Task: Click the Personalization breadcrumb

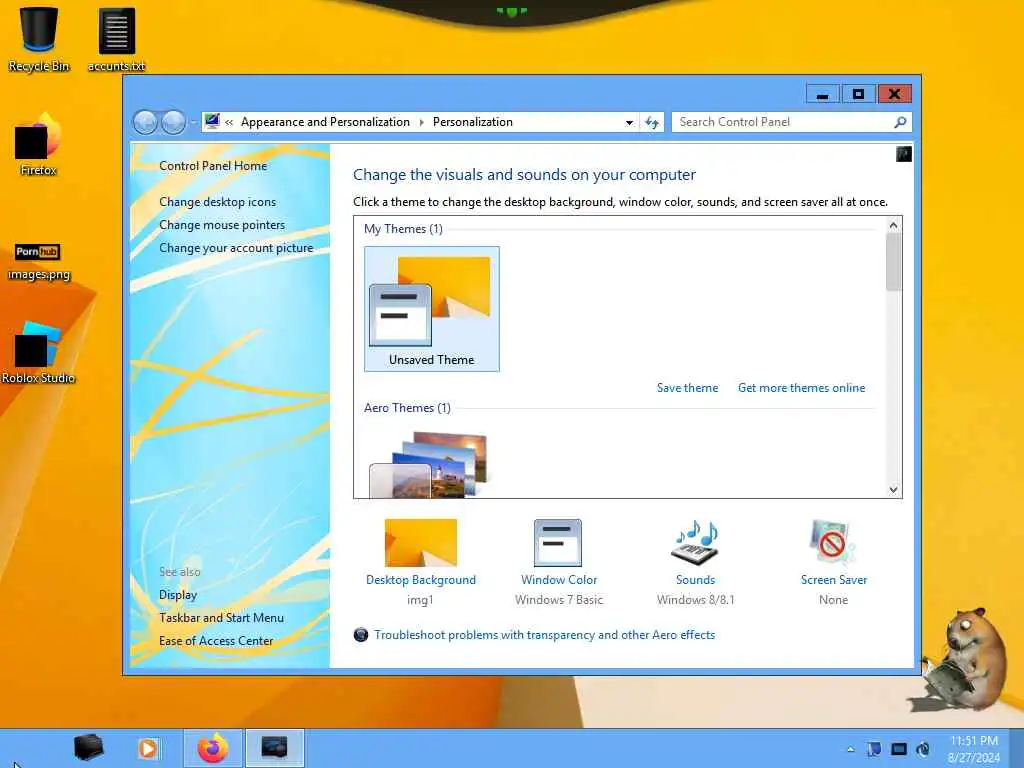Action: coord(473,122)
